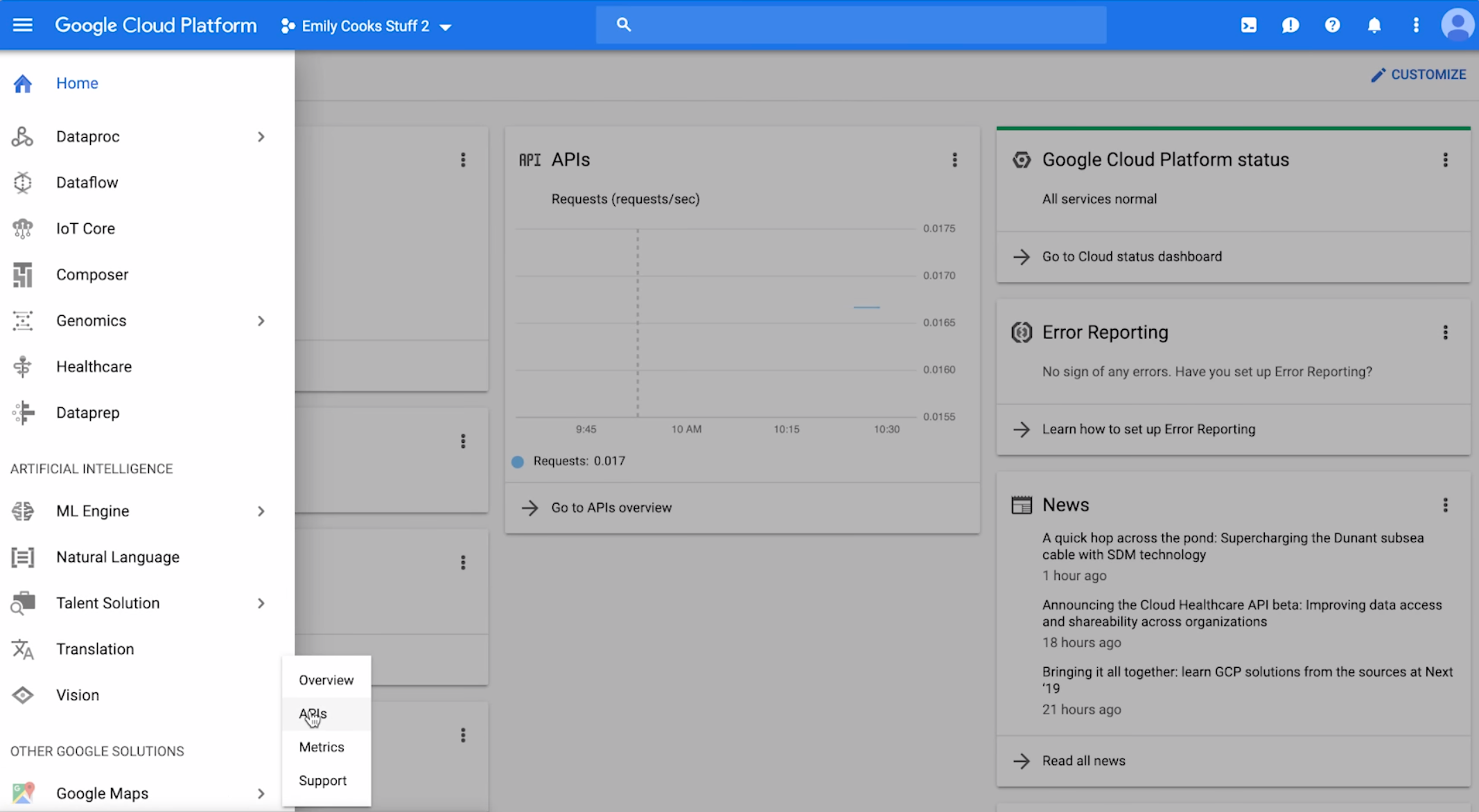Click the Talent Solution icon
The width and height of the screenshot is (1479, 812).
22,603
